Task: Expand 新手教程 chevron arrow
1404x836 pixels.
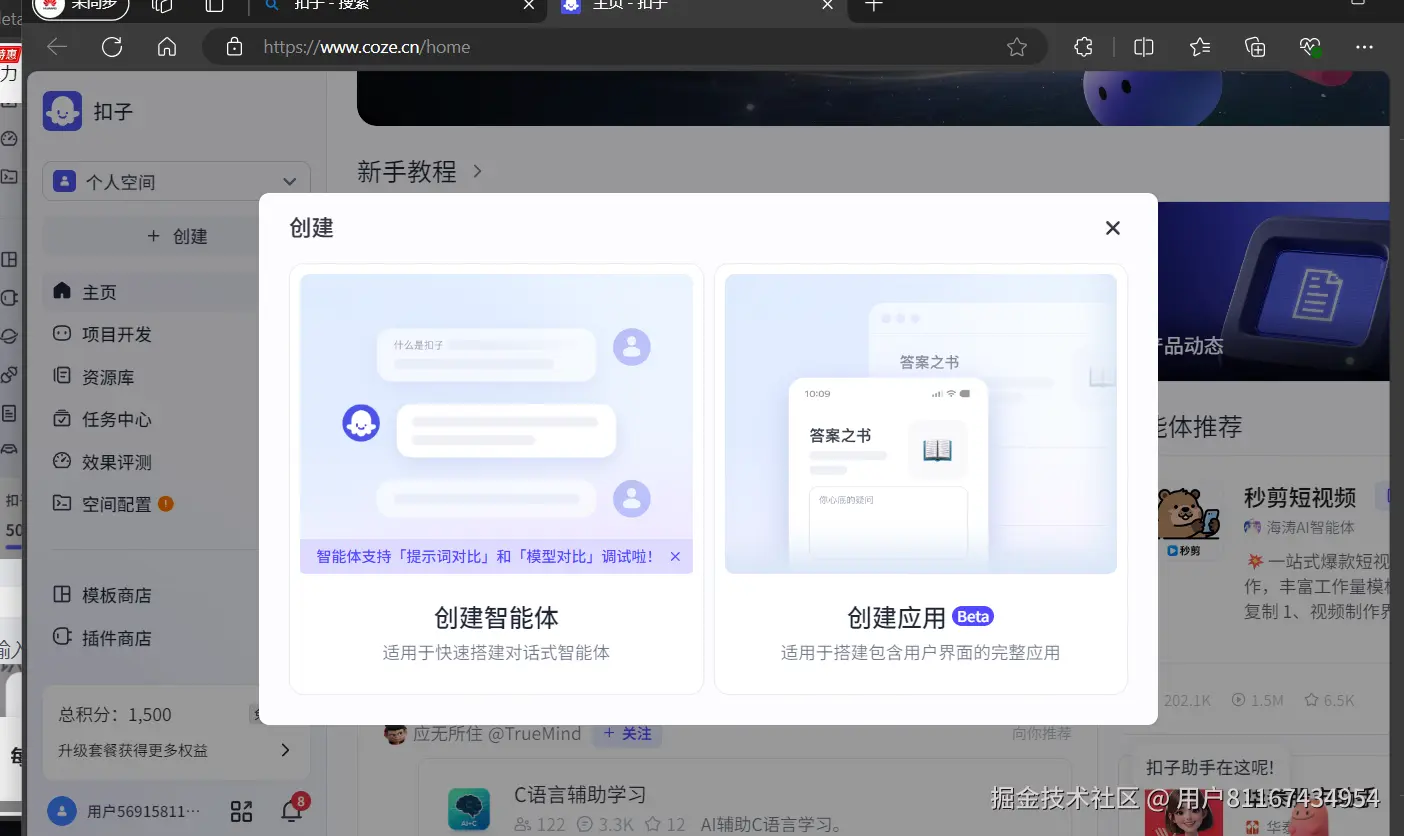Action: (x=477, y=171)
